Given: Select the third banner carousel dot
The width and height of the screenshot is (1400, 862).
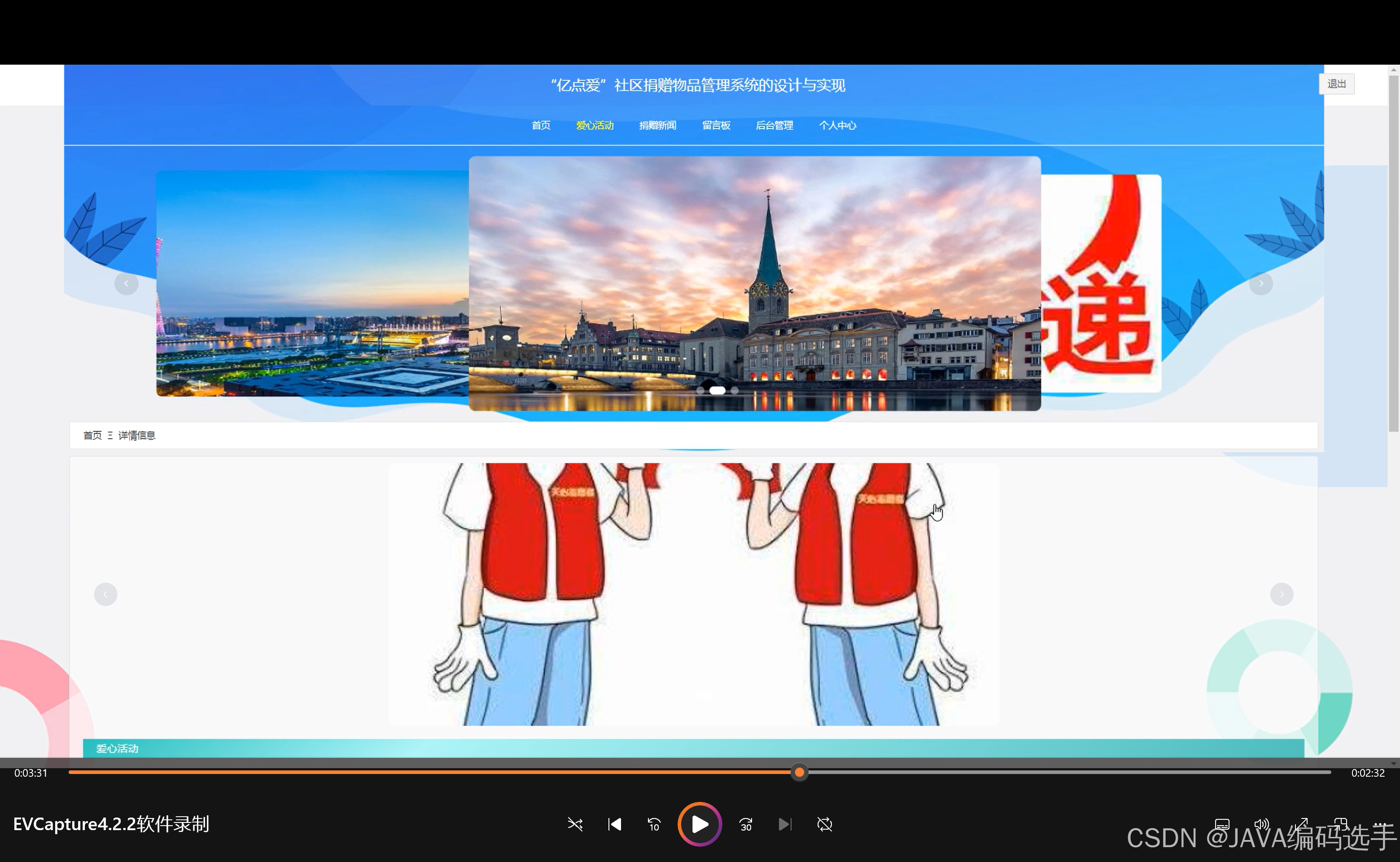Looking at the screenshot, I should pos(735,391).
